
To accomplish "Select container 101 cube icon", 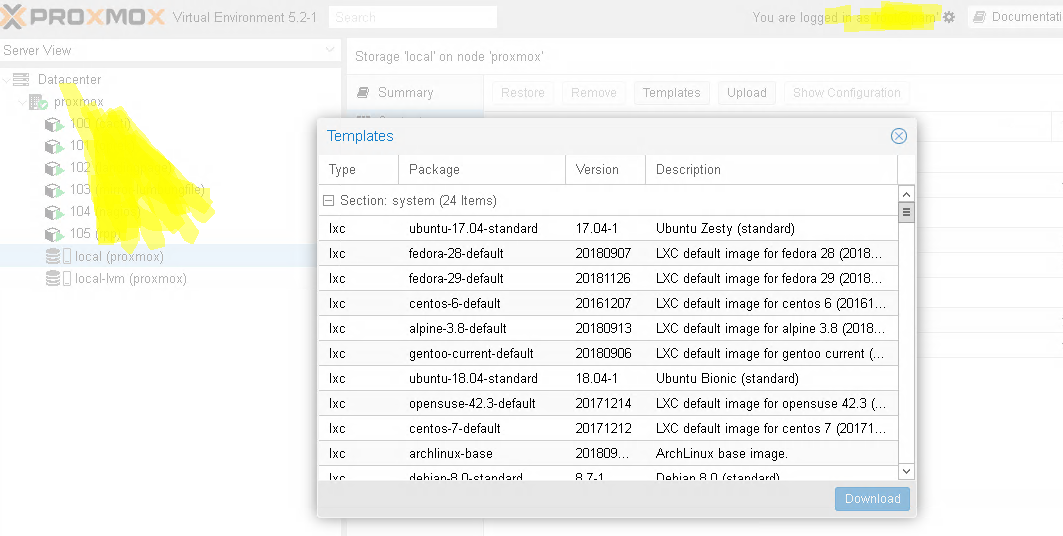I will 54,146.
